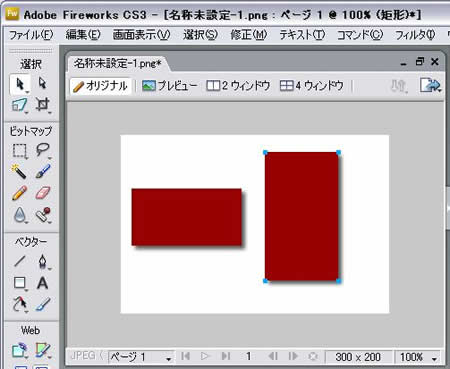Click the current frame number 1
This screenshot has height=369, width=450.
(x=248, y=357)
